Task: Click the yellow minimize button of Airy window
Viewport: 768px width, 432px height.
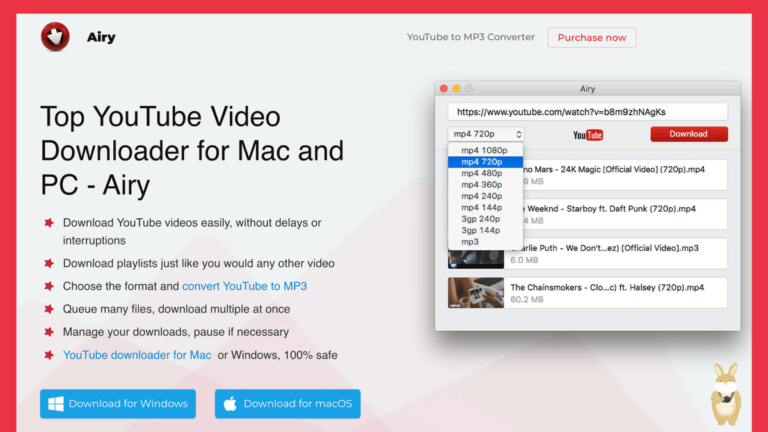Action: click(456, 89)
